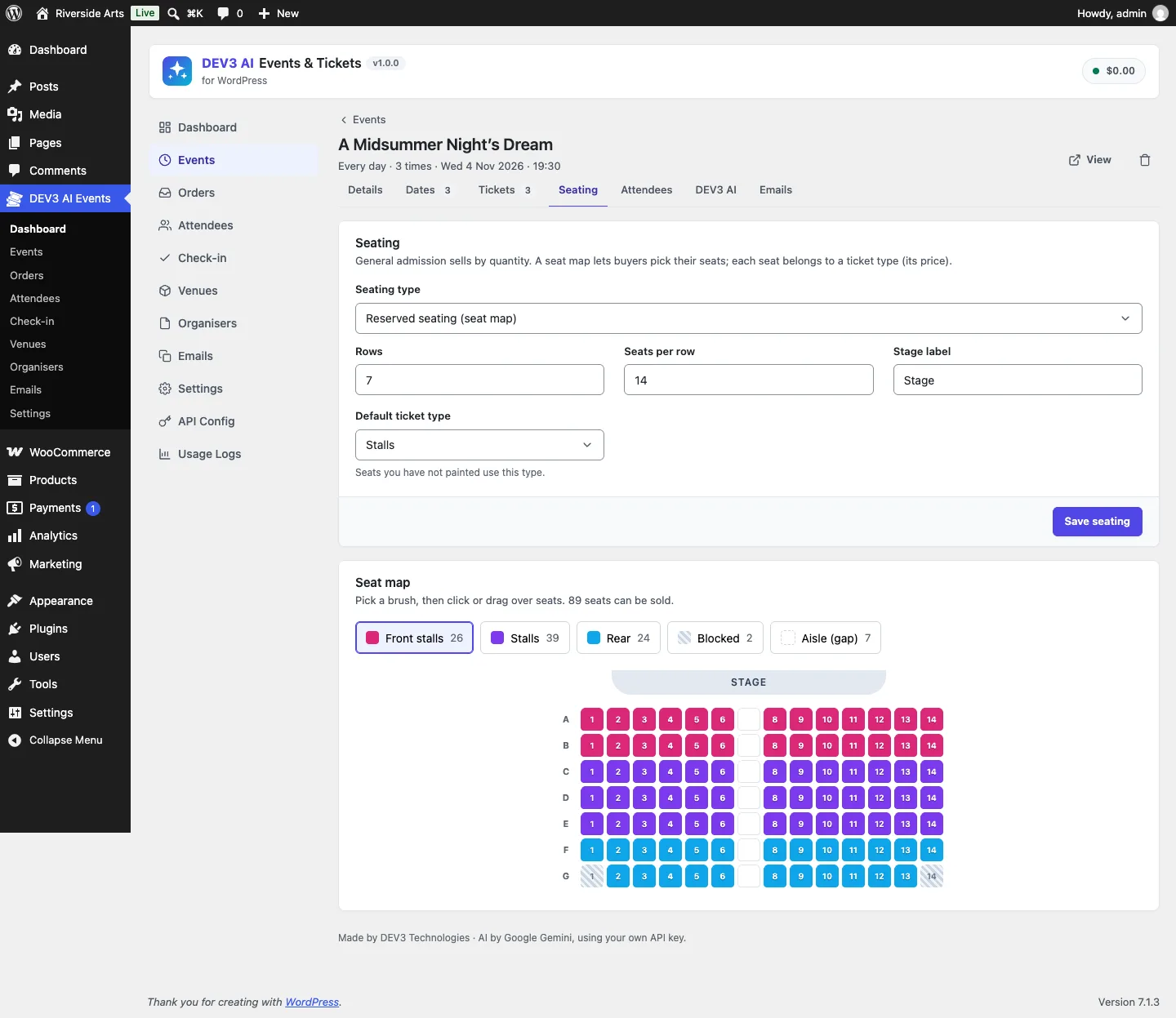Click the Events clock icon
Screen dimensions: 1176x1018
click(x=165, y=160)
